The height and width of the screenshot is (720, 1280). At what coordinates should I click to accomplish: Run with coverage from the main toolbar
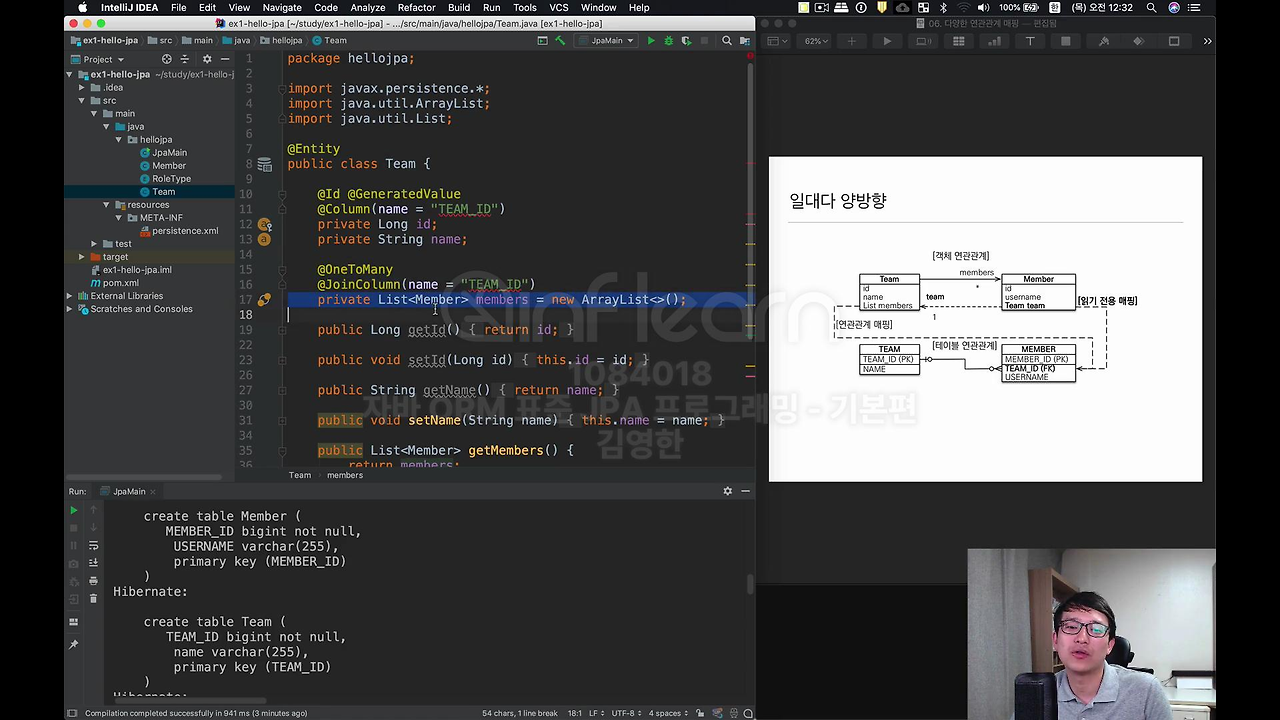686,41
